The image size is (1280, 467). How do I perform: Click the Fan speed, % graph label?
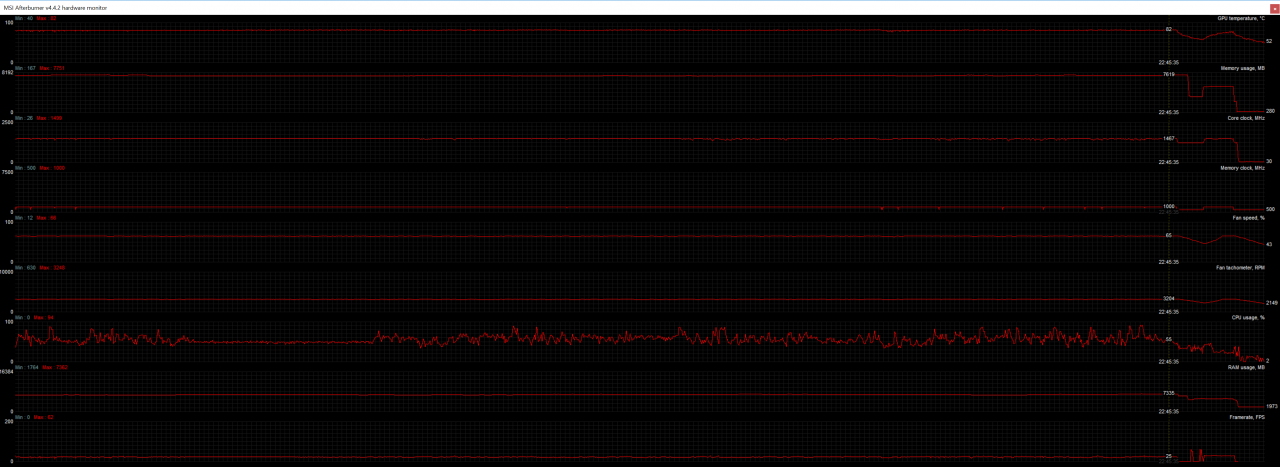coord(1249,218)
